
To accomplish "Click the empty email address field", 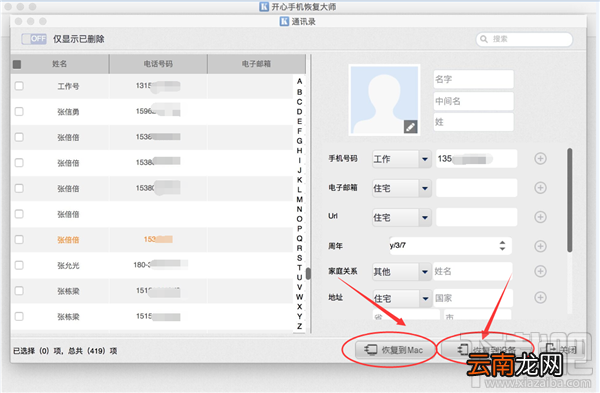I will tap(476, 188).
